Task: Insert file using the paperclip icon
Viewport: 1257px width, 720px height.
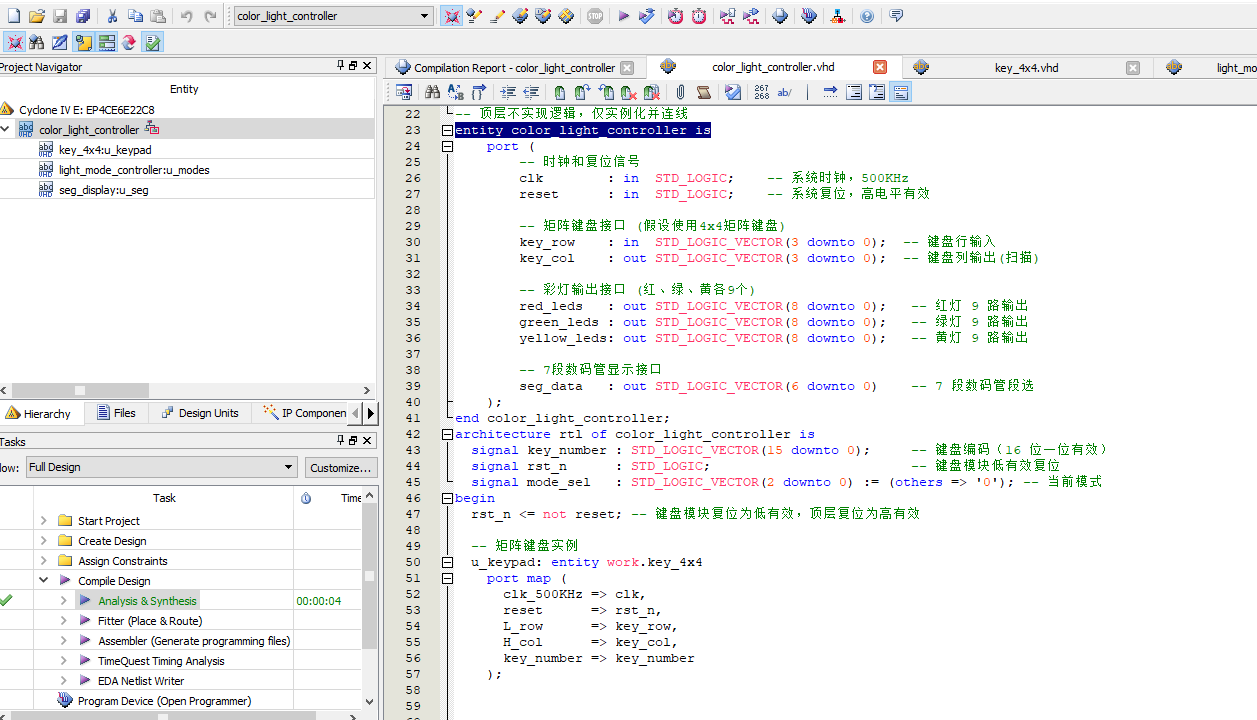Action: tap(680, 92)
